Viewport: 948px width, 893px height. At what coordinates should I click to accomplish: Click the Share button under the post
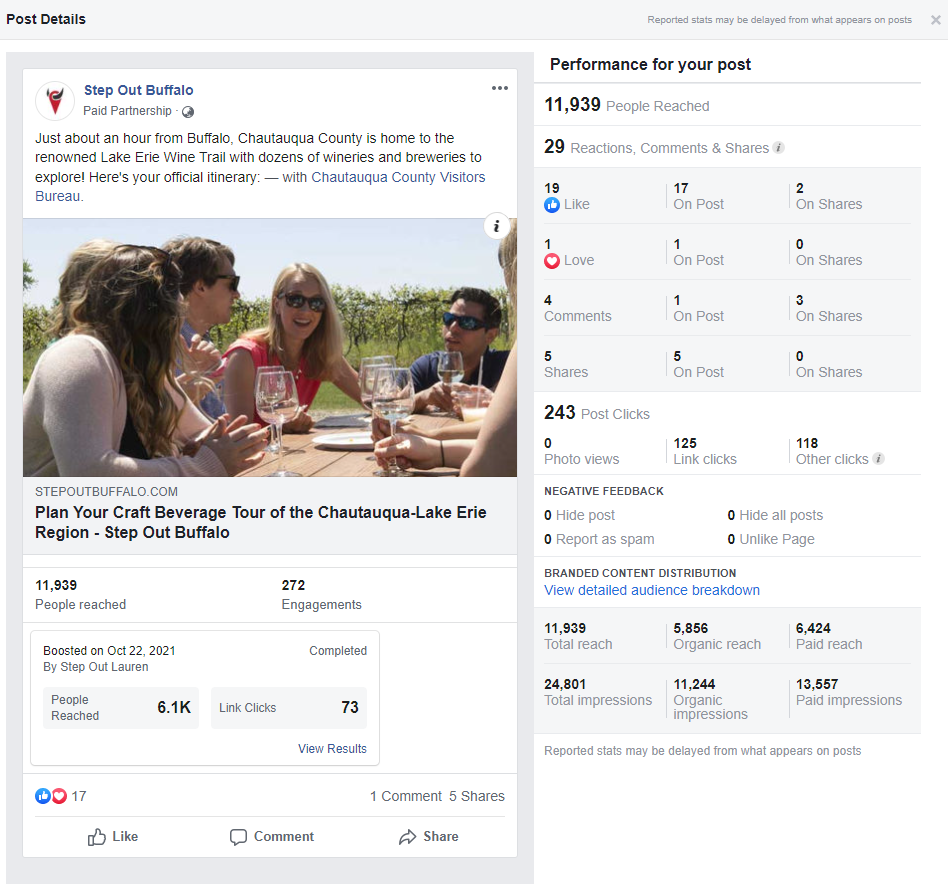pyautogui.click(x=429, y=837)
